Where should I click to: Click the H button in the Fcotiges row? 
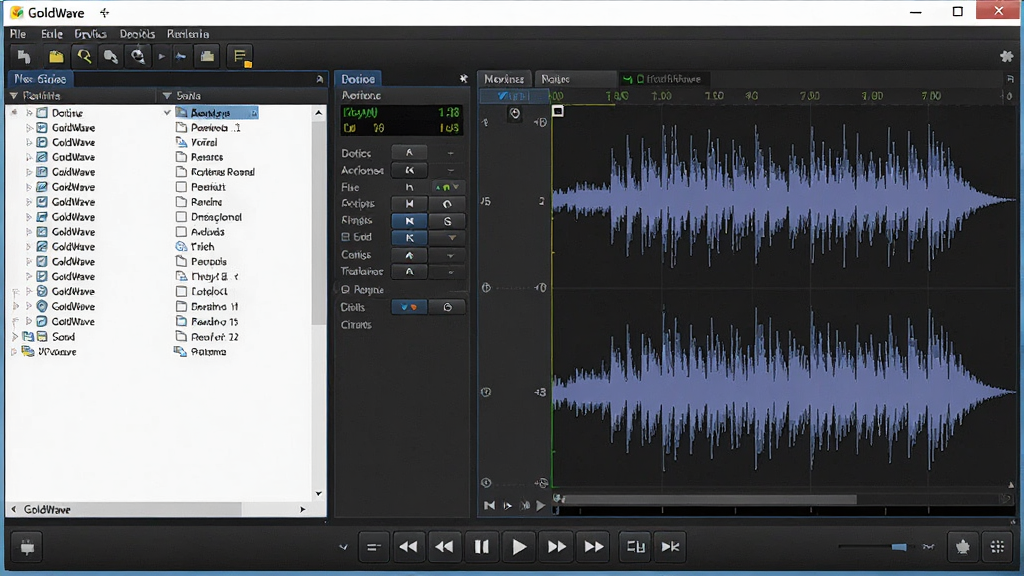click(x=409, y=204)
